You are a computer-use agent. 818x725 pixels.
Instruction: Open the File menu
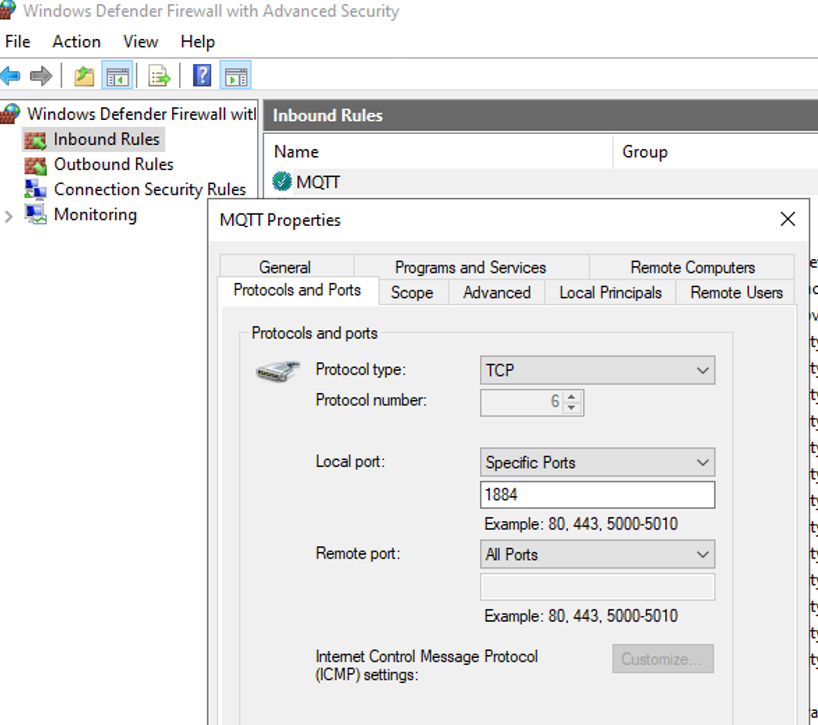[18, 42]
